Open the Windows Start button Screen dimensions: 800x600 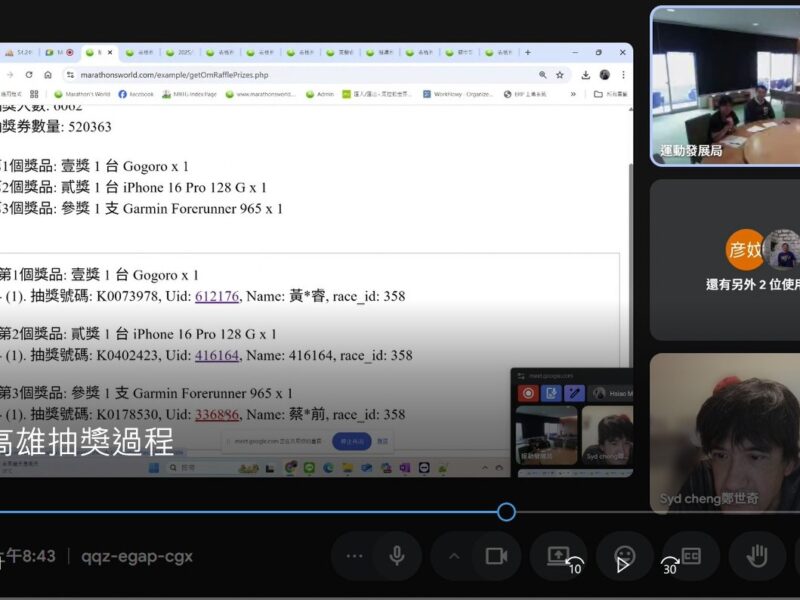pyautogui.click(x=154, y=468)
